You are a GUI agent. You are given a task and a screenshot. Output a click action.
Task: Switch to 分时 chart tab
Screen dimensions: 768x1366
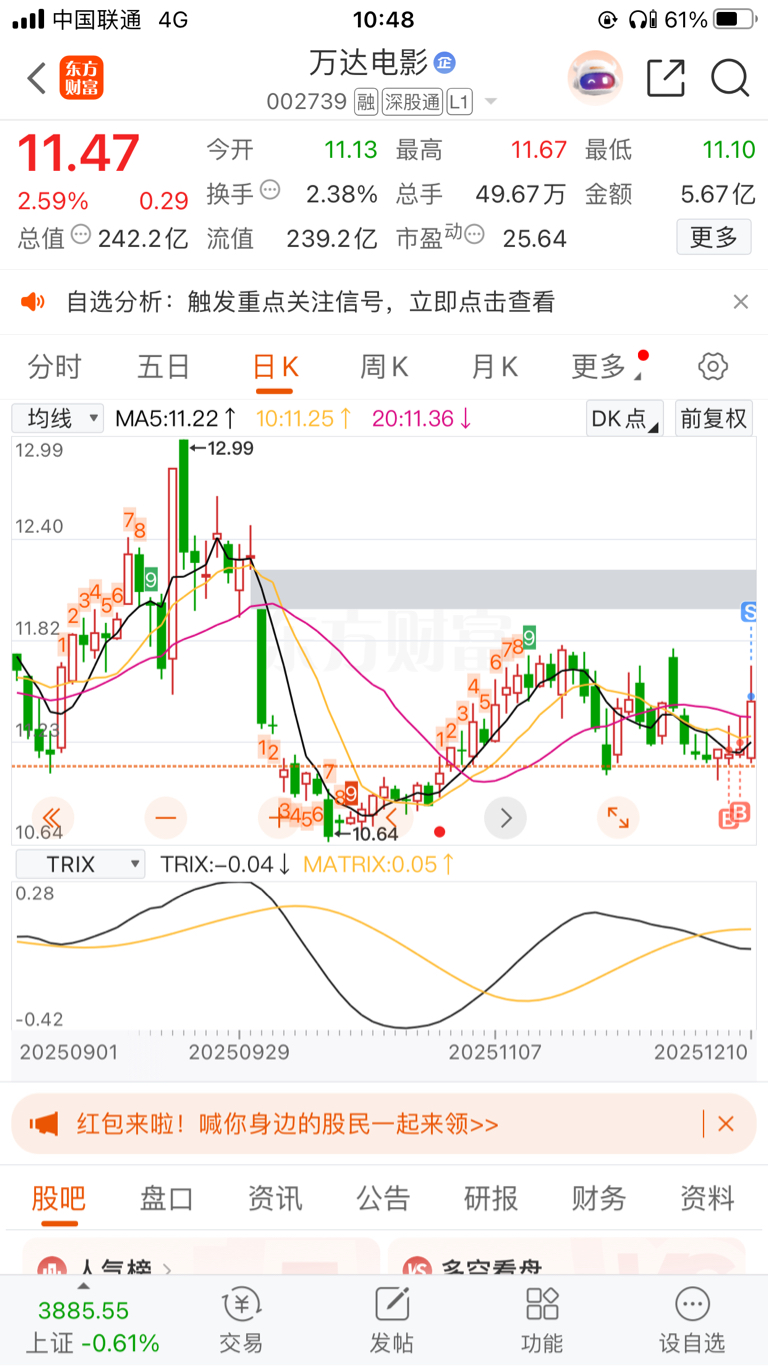[x=55, y=367]
